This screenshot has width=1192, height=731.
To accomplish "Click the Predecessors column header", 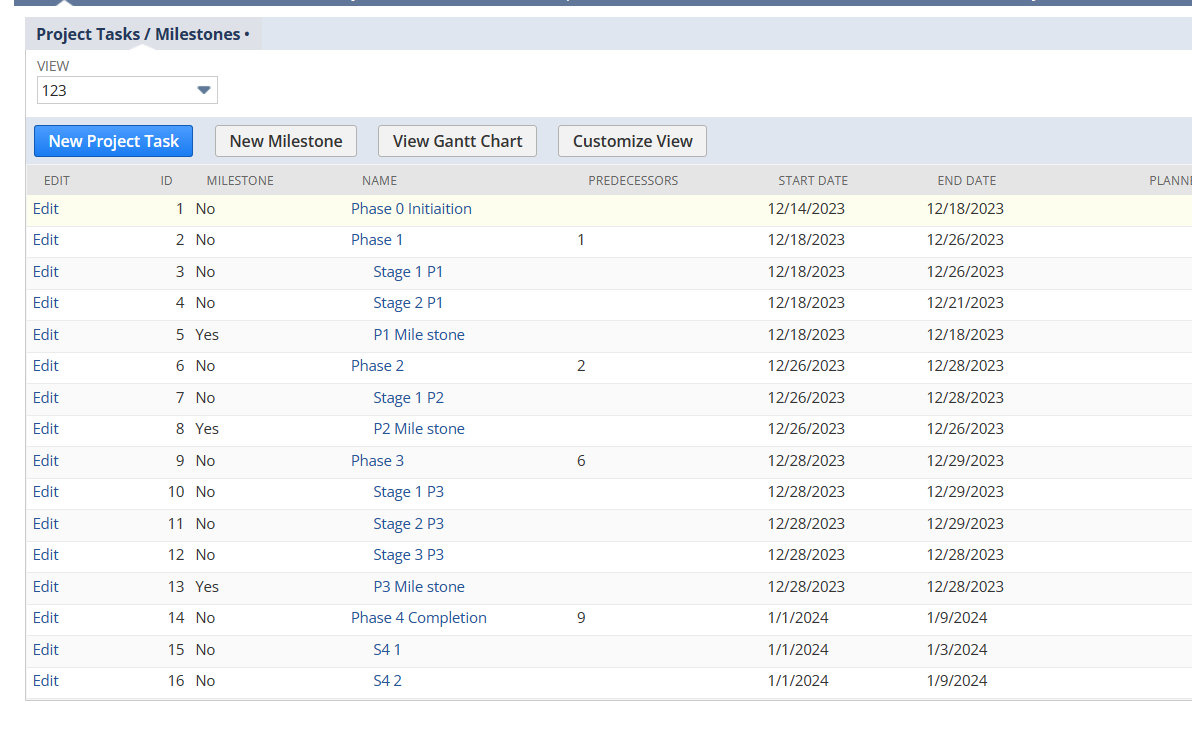I will [632, 181].
